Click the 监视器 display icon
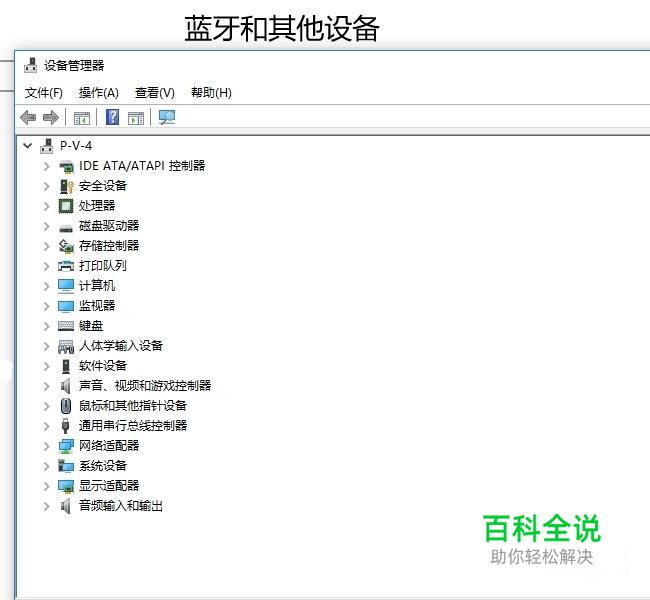The width and height of the screenshot is (650, 600). coord(66,306)
